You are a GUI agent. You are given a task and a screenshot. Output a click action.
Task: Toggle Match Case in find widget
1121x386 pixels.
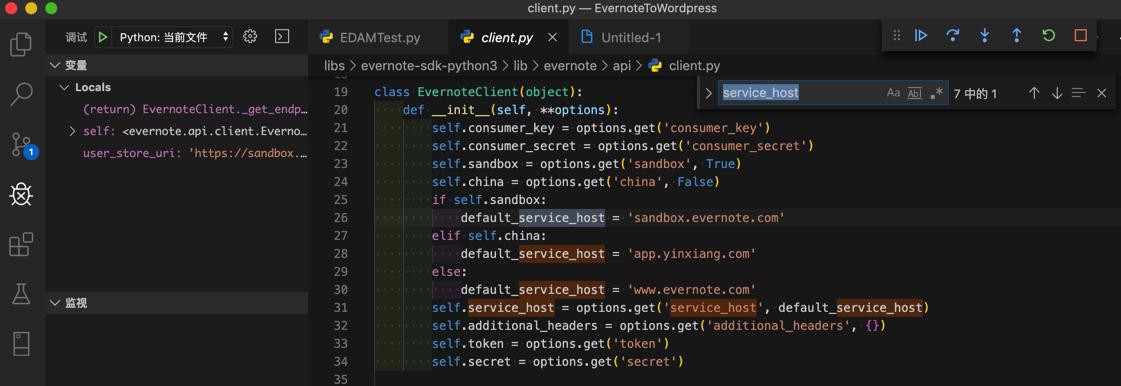click(x=893, y=93)
